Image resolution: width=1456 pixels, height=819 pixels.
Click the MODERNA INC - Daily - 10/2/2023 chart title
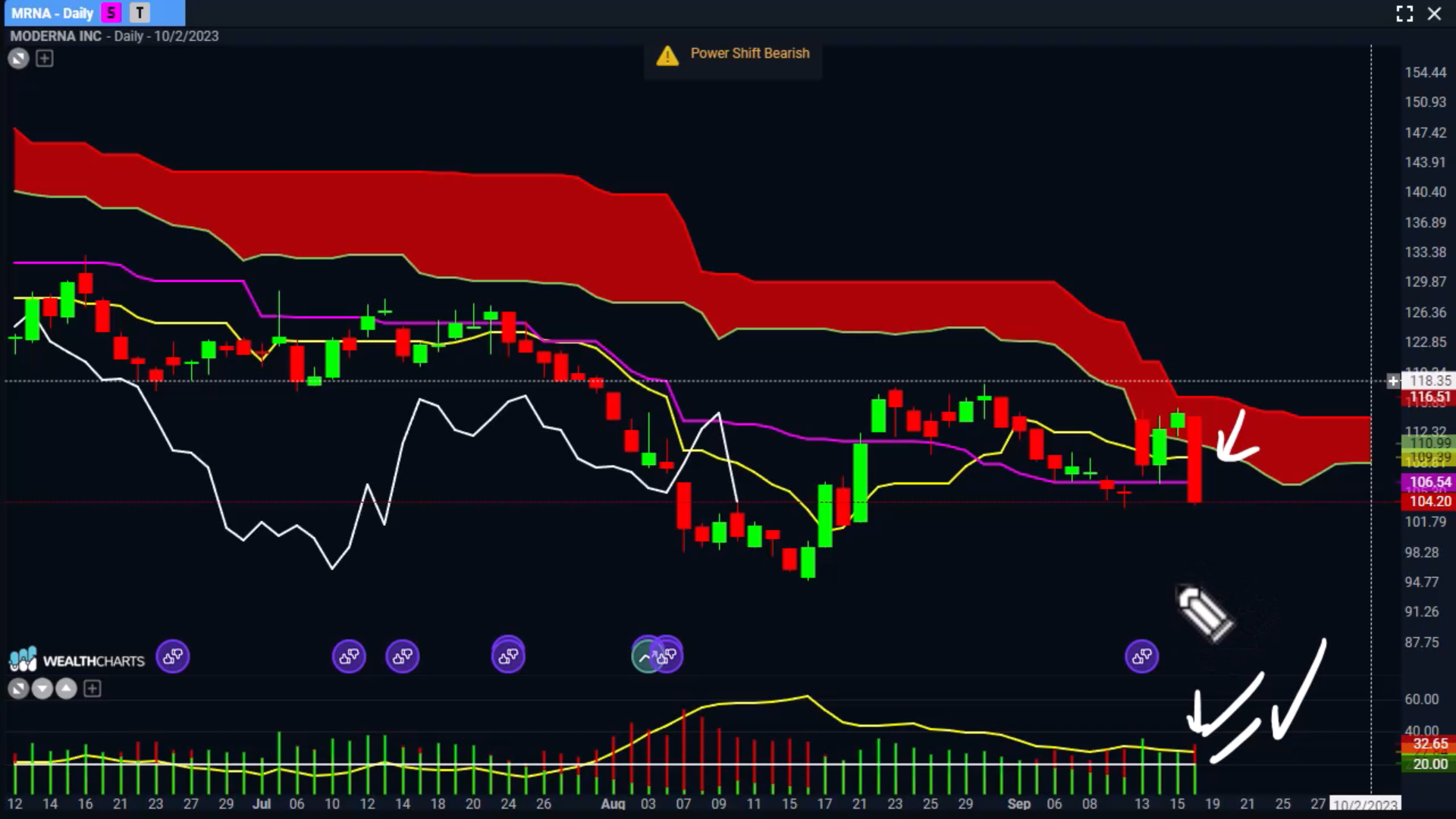pyautogui.click(x=115, y=36)
